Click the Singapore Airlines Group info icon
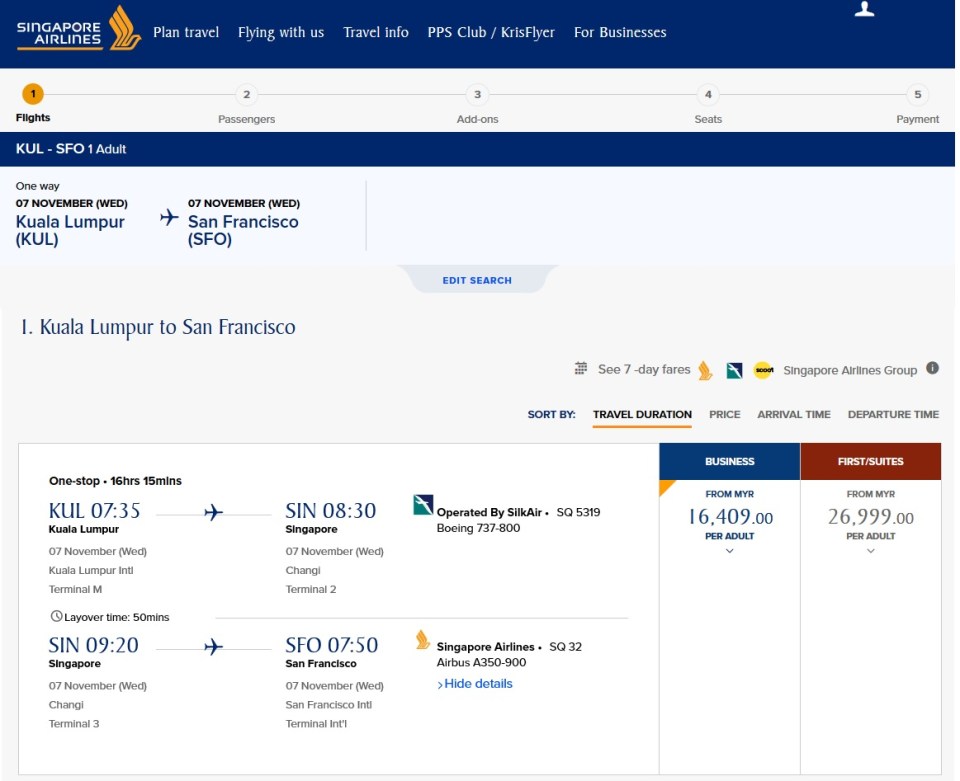Screen dimensions: 960x781 (932, 369)
